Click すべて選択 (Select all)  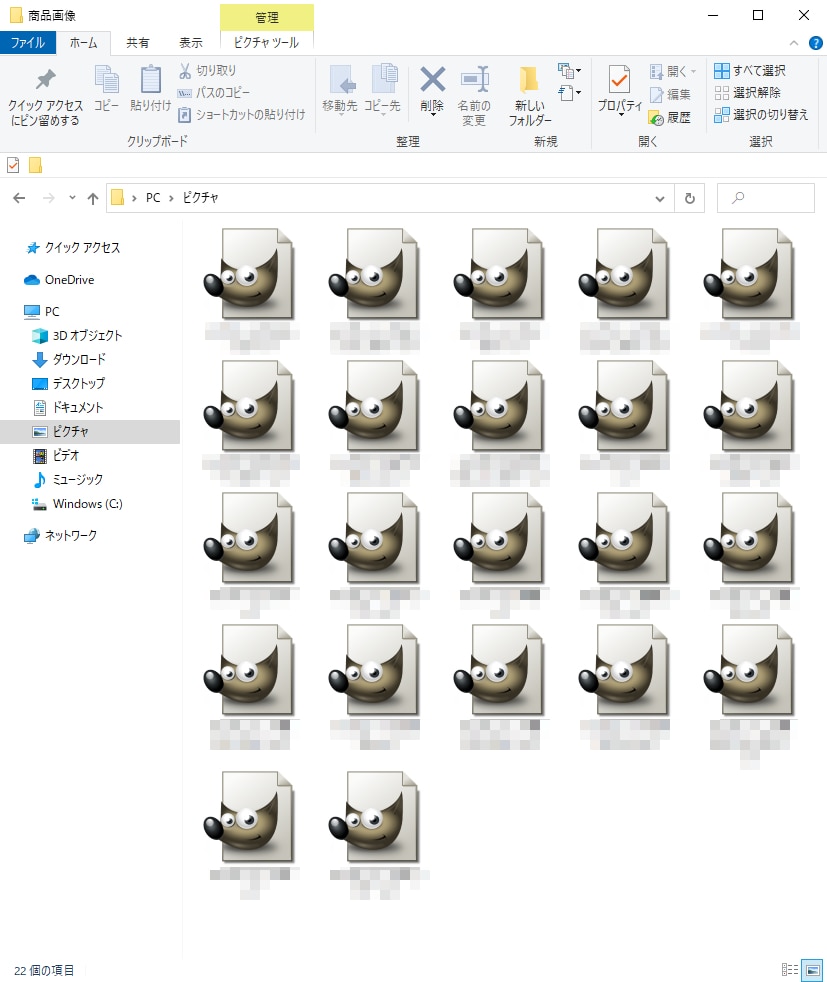[x=750, y=71]
